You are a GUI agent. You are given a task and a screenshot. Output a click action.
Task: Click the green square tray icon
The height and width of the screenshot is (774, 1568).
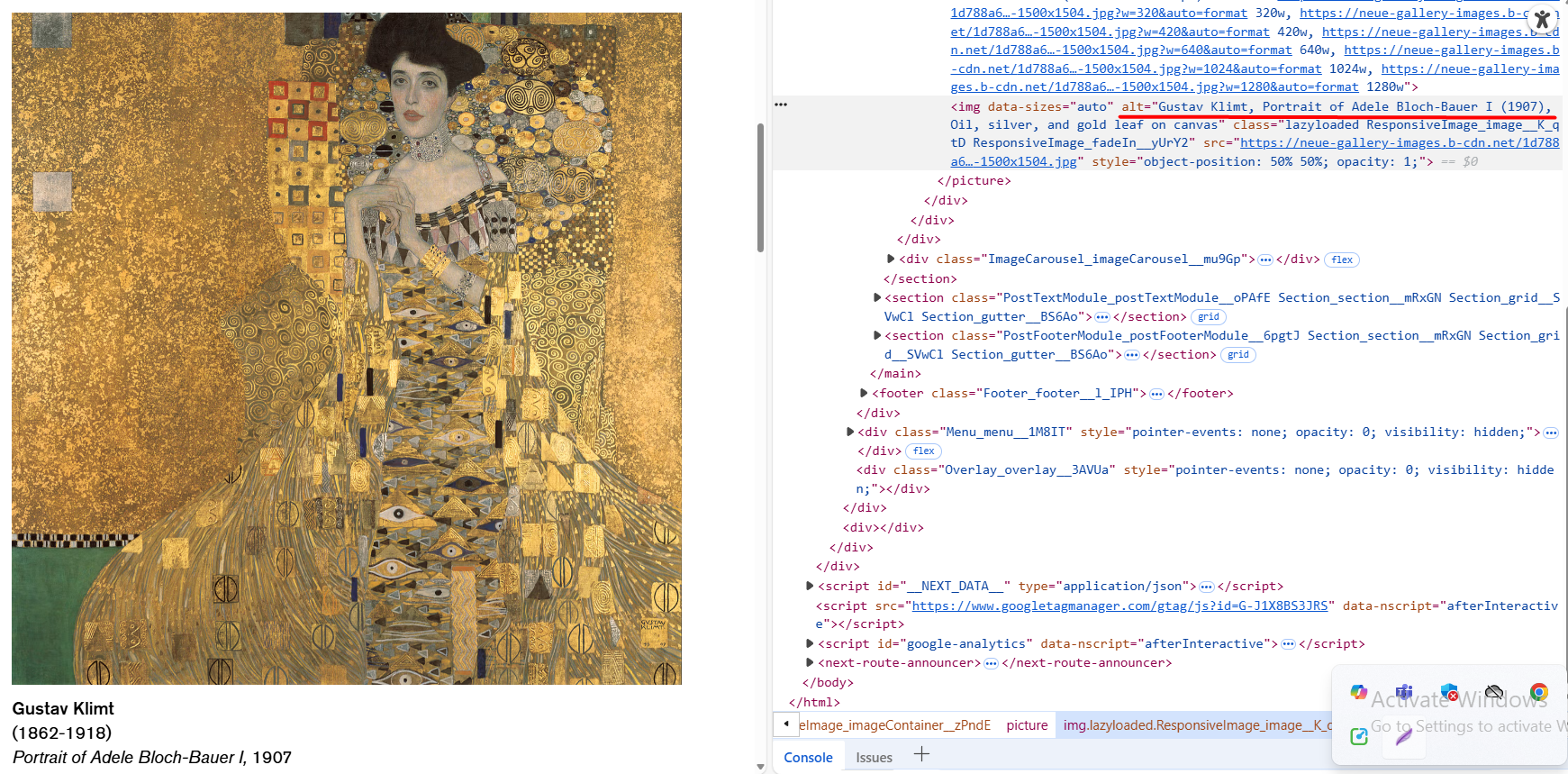(1359, 737)
